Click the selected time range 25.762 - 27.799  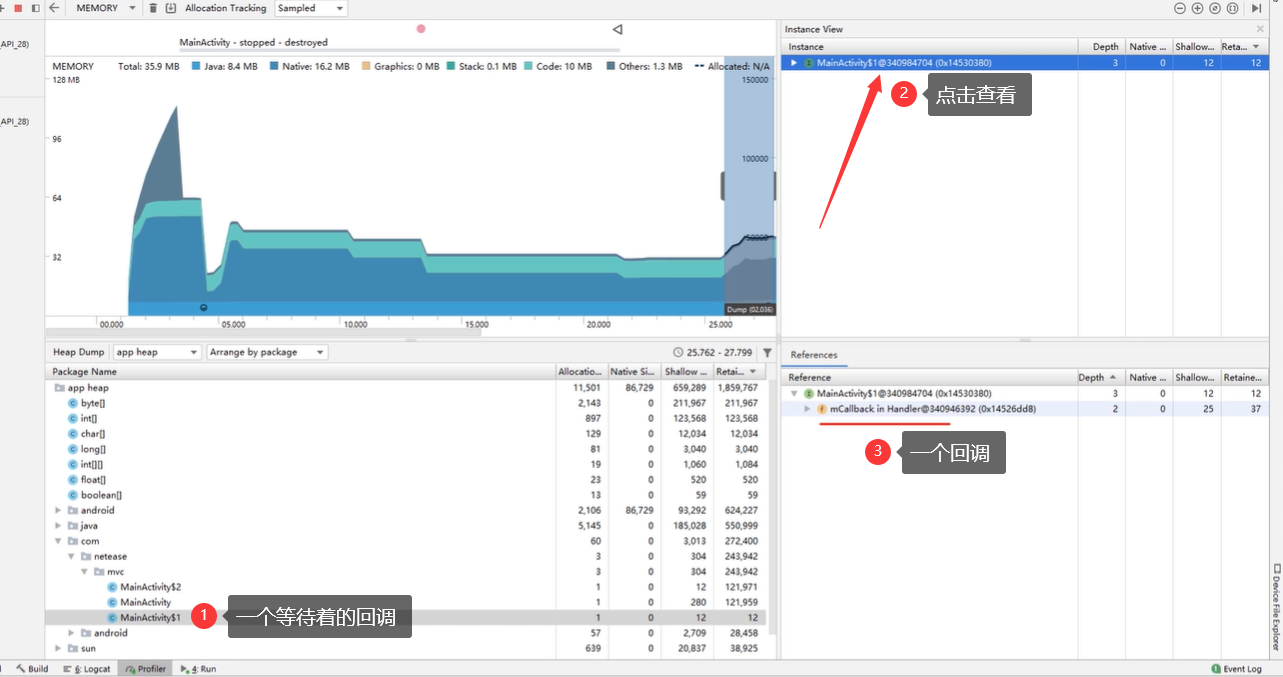point(715,352)
